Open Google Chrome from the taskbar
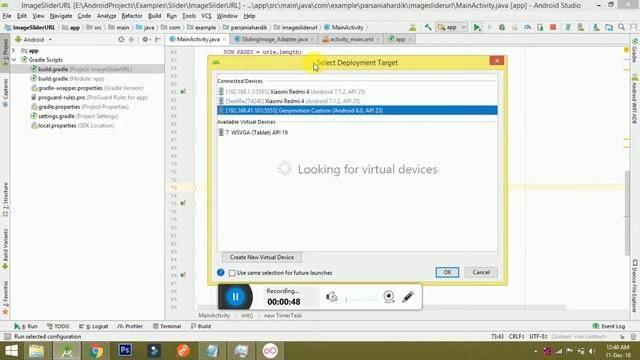640x360 pixels. point(96,350)
